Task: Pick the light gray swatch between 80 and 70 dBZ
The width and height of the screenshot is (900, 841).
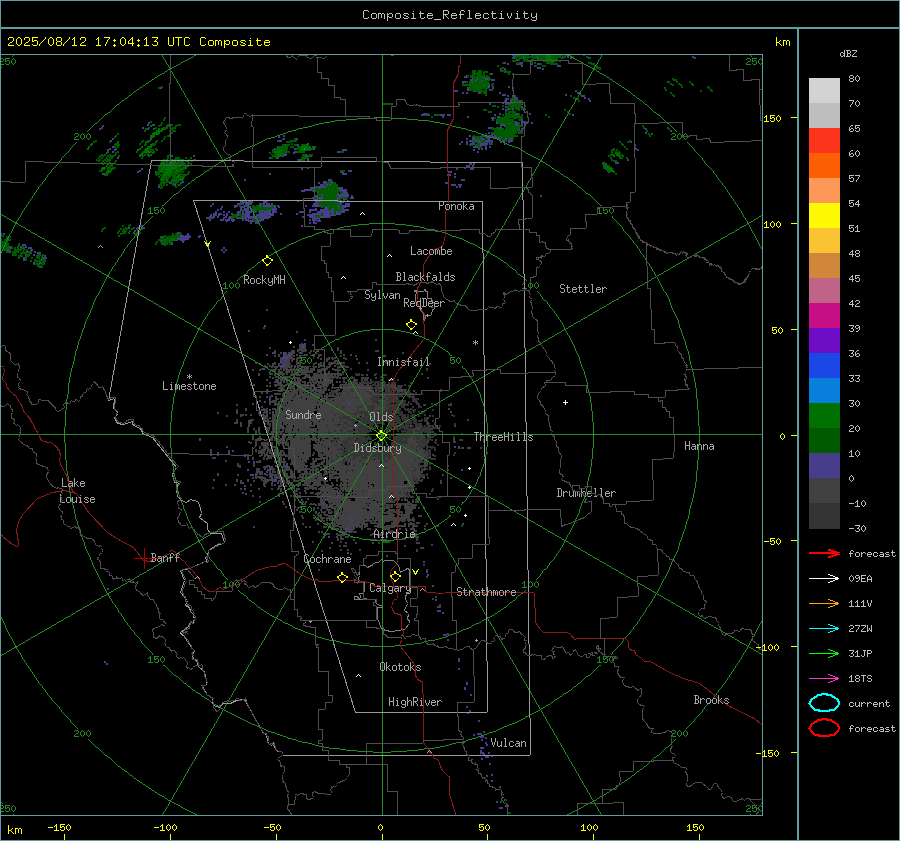Action: coord(824,90)
